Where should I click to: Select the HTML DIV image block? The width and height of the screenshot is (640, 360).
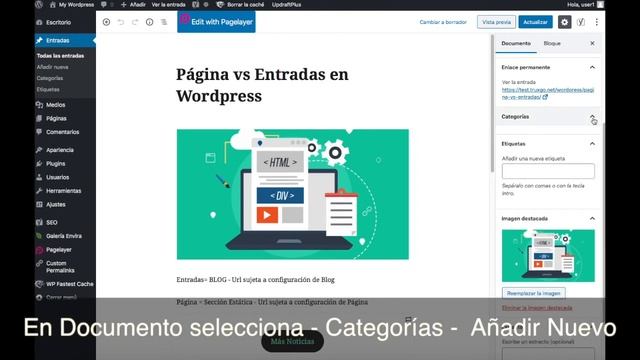pyautogui.click(x=293, y=194)
